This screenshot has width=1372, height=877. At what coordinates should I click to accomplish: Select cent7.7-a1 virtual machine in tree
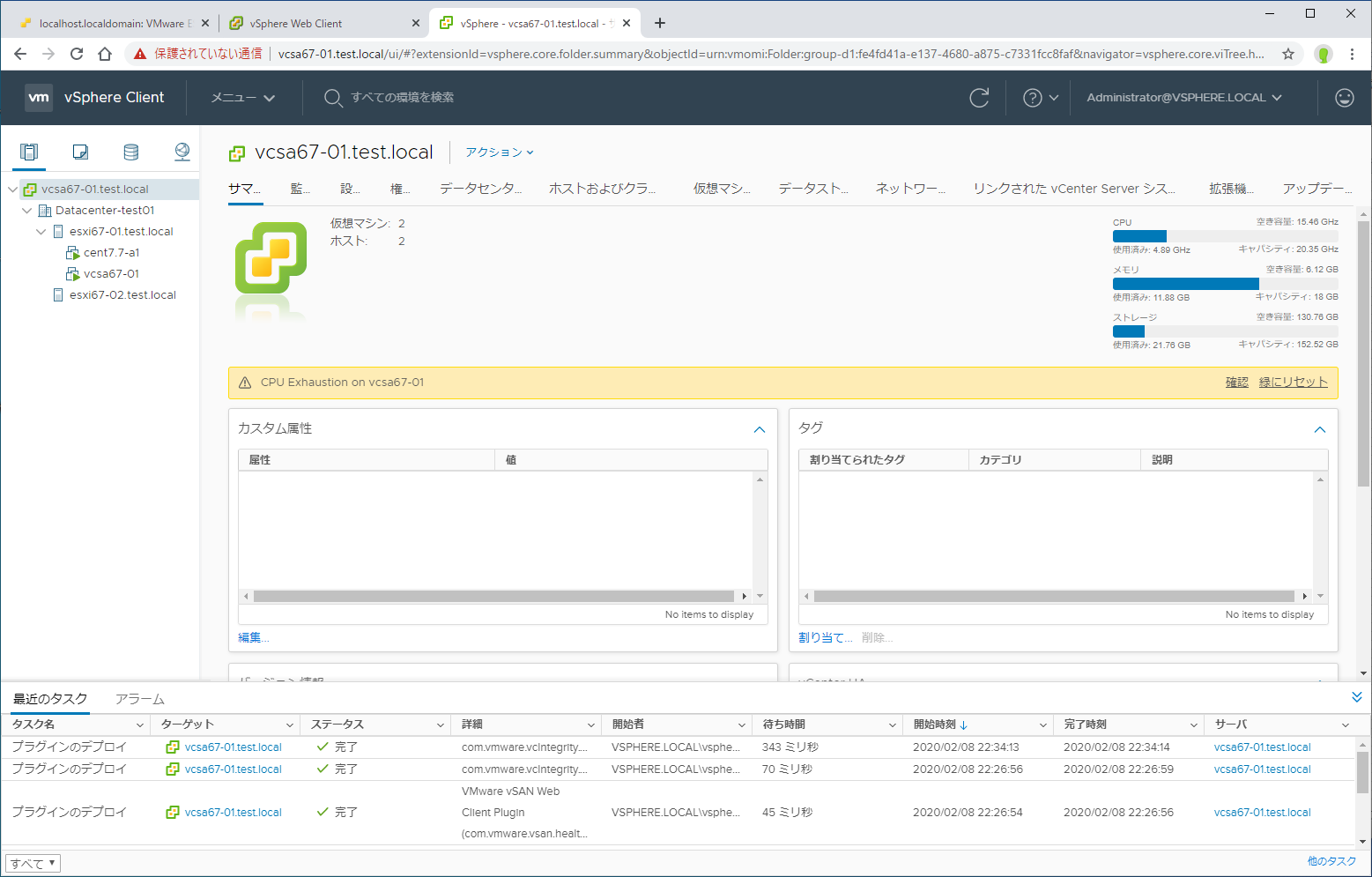pyautogui.click(x=111, y=253)
